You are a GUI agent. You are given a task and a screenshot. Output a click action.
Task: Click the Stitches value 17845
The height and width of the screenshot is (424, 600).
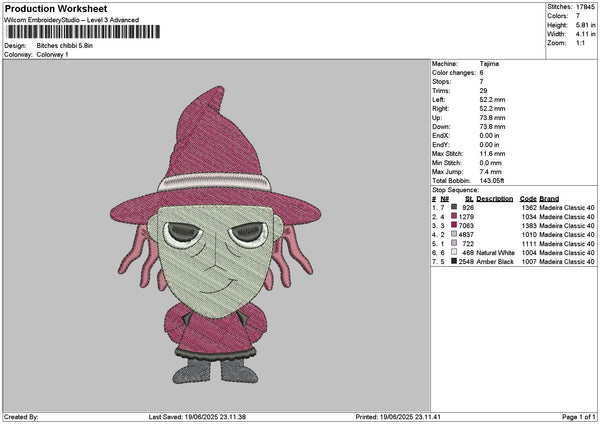click(585, 7)
